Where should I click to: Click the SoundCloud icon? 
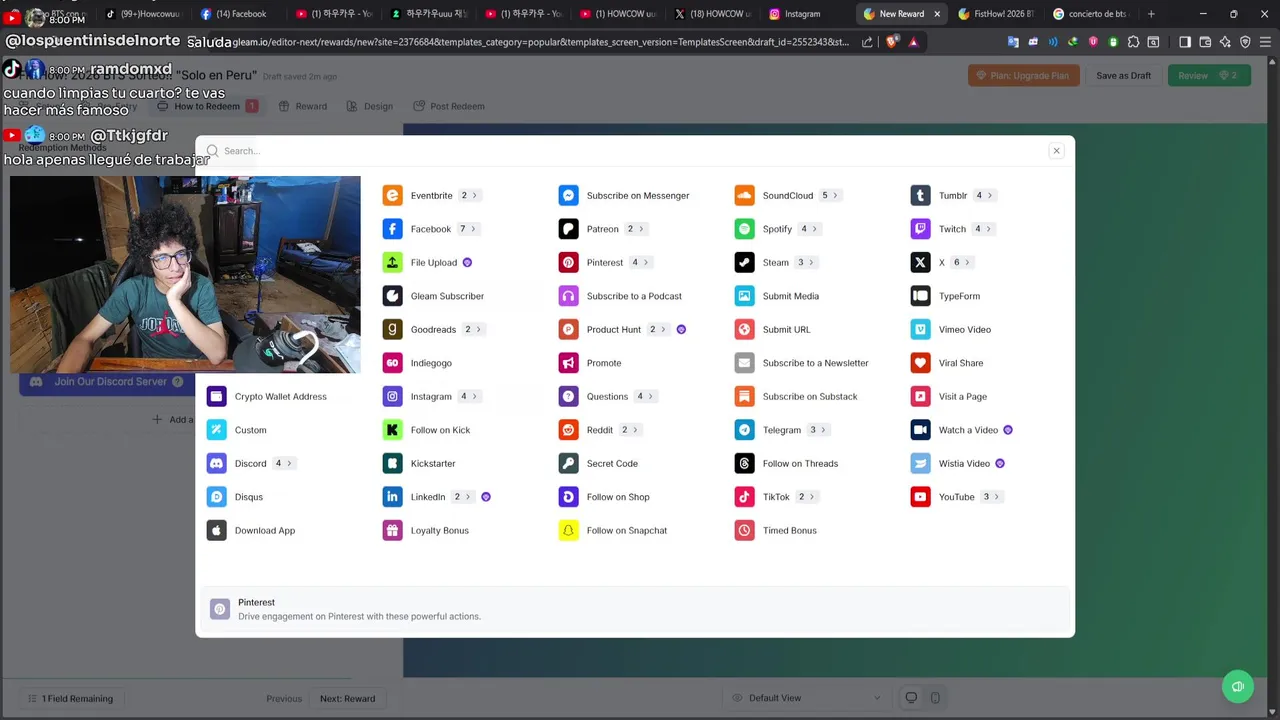click(x=744, y=196)
